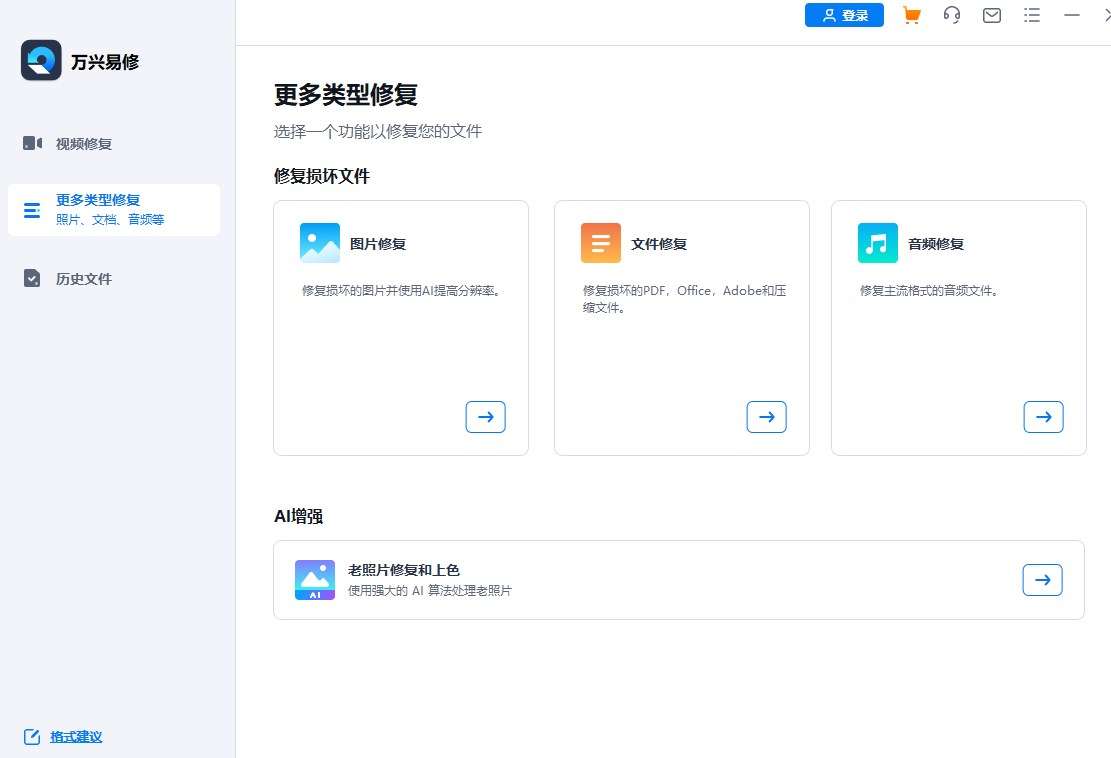Click the 图片修复 card title

tap(378, 244)
